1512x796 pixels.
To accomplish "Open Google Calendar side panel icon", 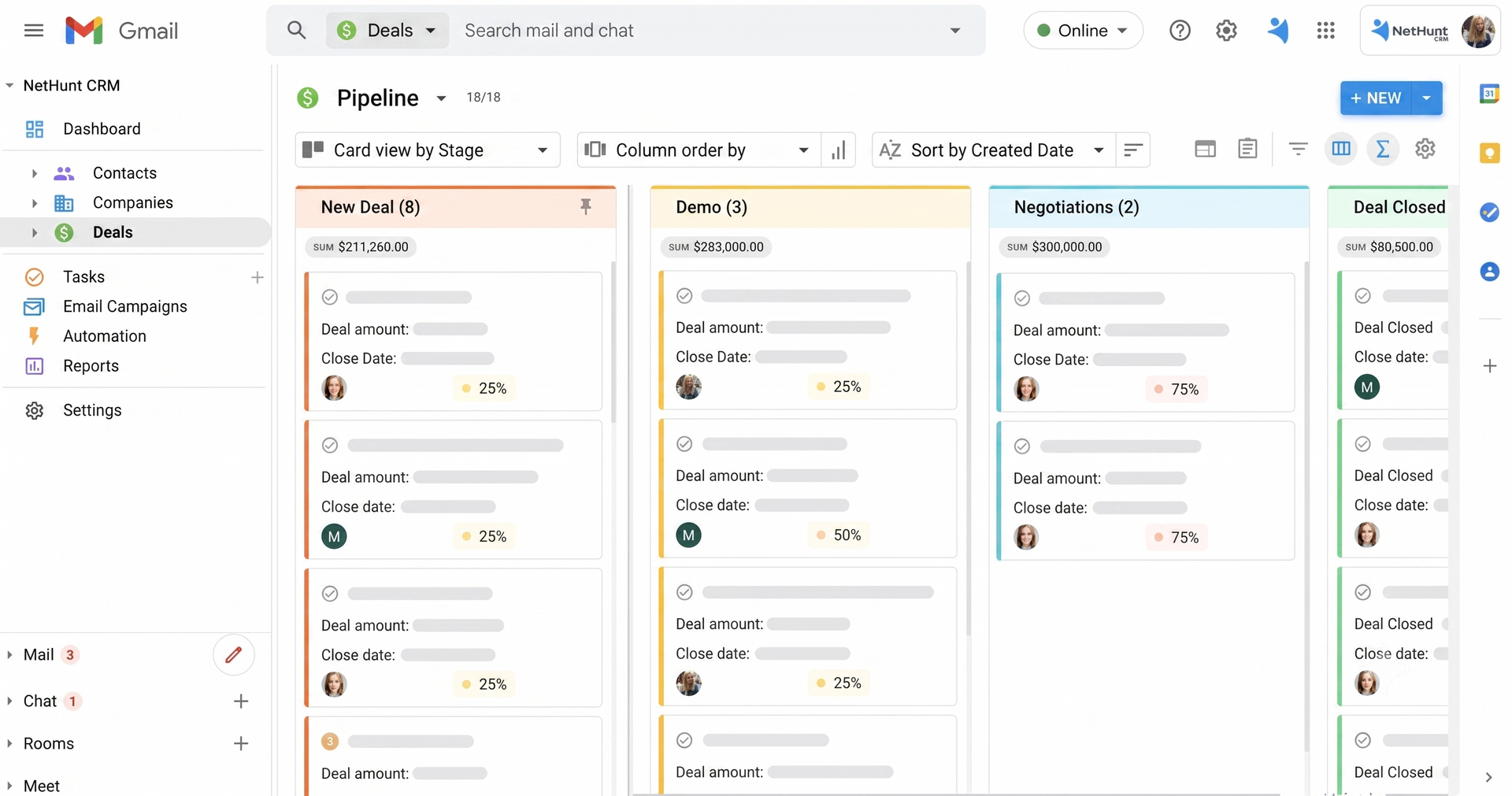I will [1488, 94].
